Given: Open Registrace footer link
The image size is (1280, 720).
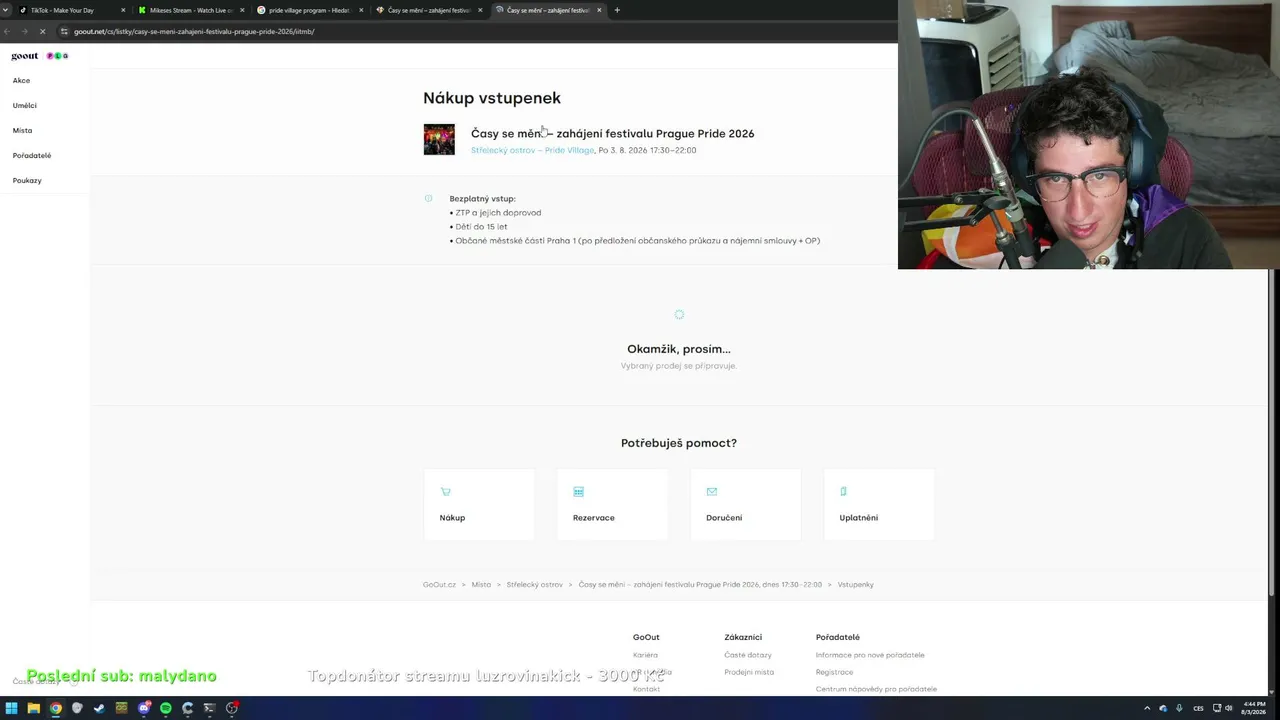Looking at the screenshot, I should click(x=834, y=672).
